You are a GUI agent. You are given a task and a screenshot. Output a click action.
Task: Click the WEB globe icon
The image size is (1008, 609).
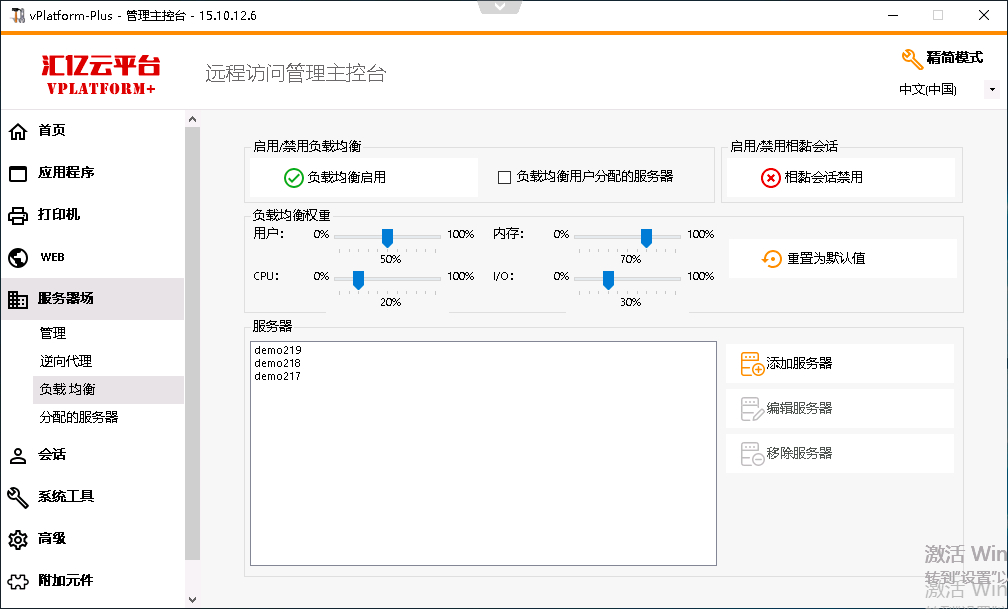18,257
